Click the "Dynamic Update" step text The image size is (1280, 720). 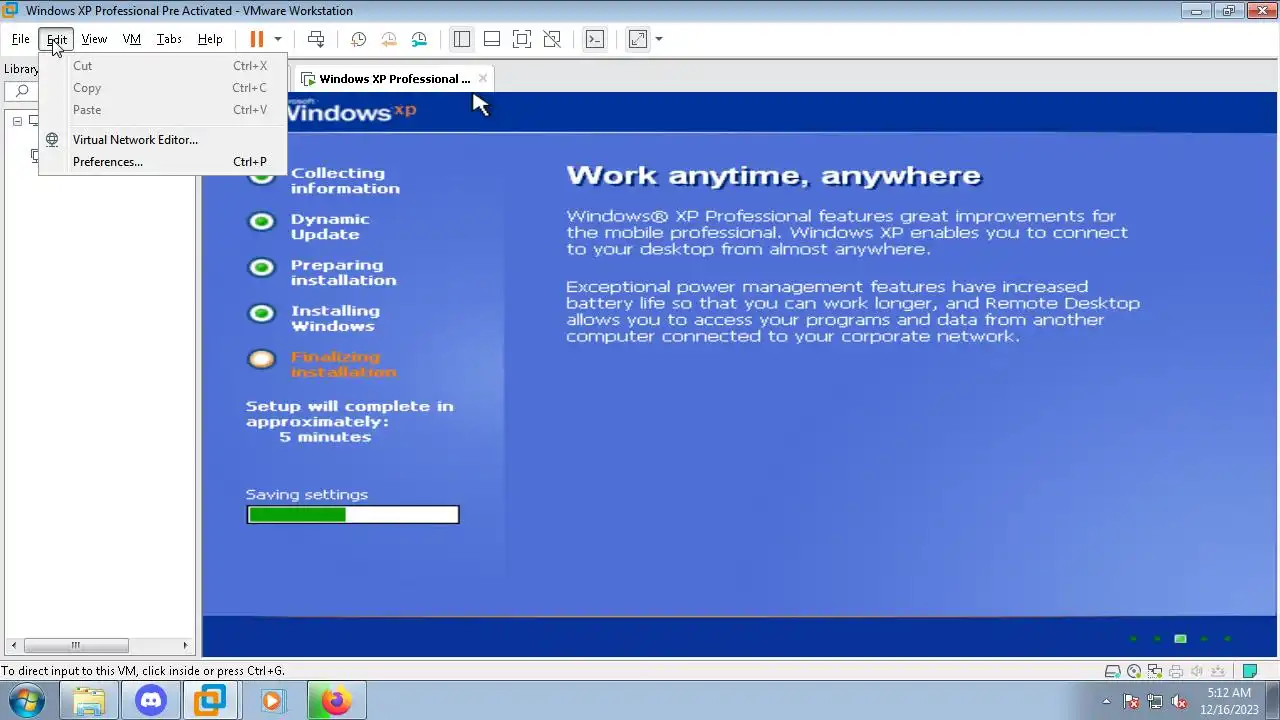(x=330, y=226)
